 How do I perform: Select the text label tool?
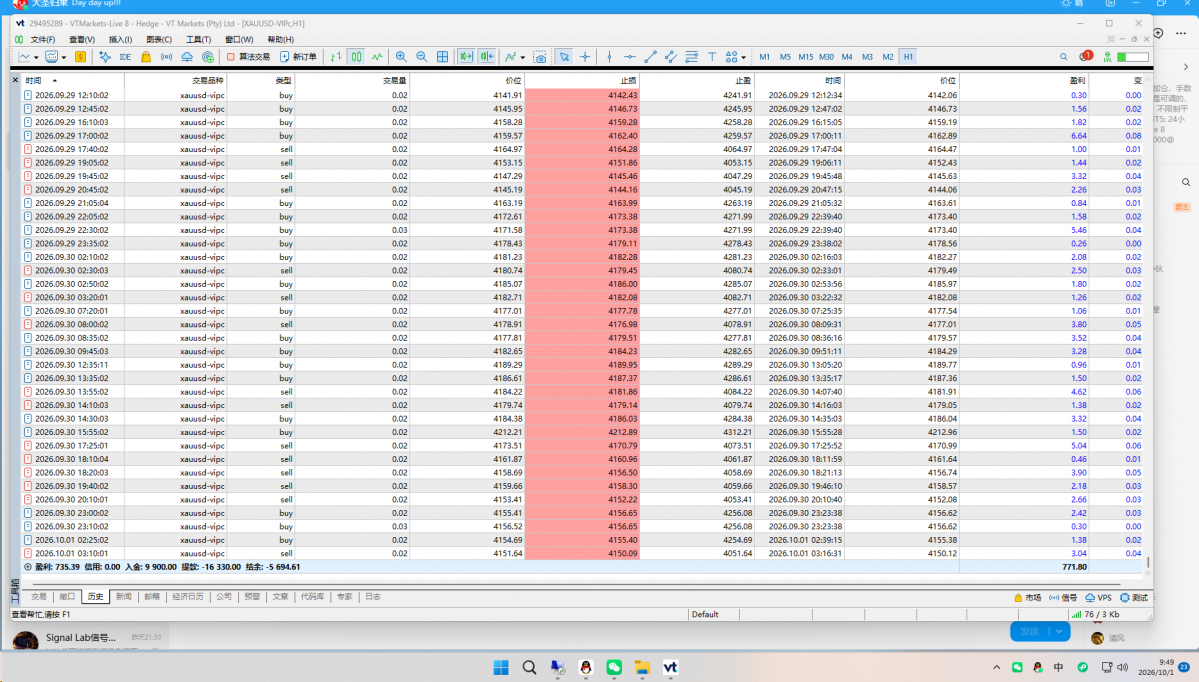pos(712,57)
